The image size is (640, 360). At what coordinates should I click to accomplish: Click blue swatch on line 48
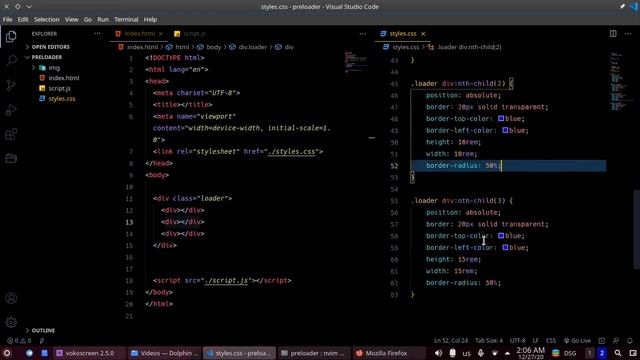[x=501, y=119]
